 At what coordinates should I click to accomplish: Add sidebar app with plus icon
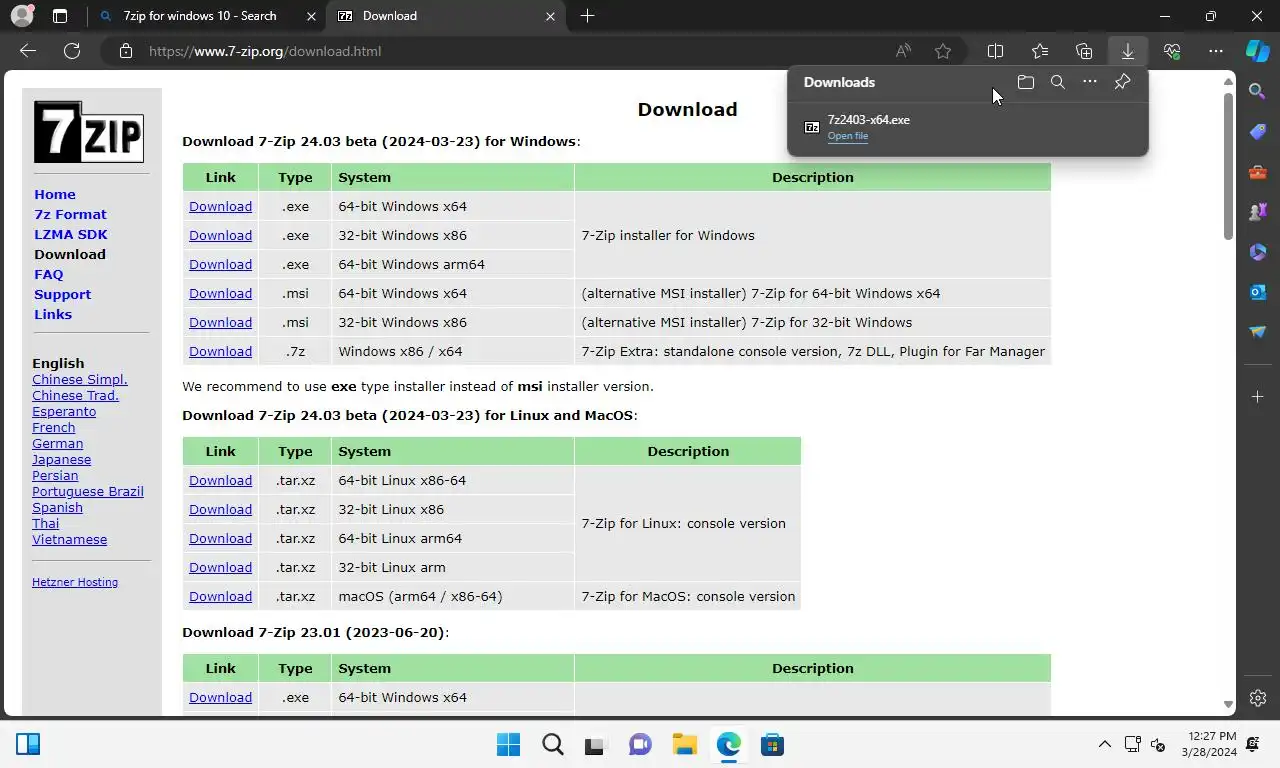[x=1258, y=397]
